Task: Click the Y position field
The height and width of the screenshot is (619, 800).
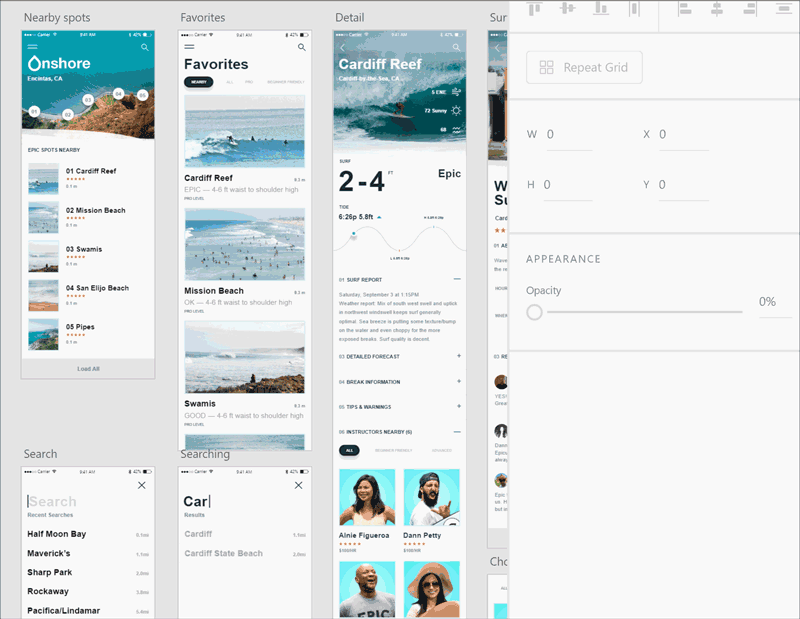Action: pyautogui.click(x=683, y=185)
